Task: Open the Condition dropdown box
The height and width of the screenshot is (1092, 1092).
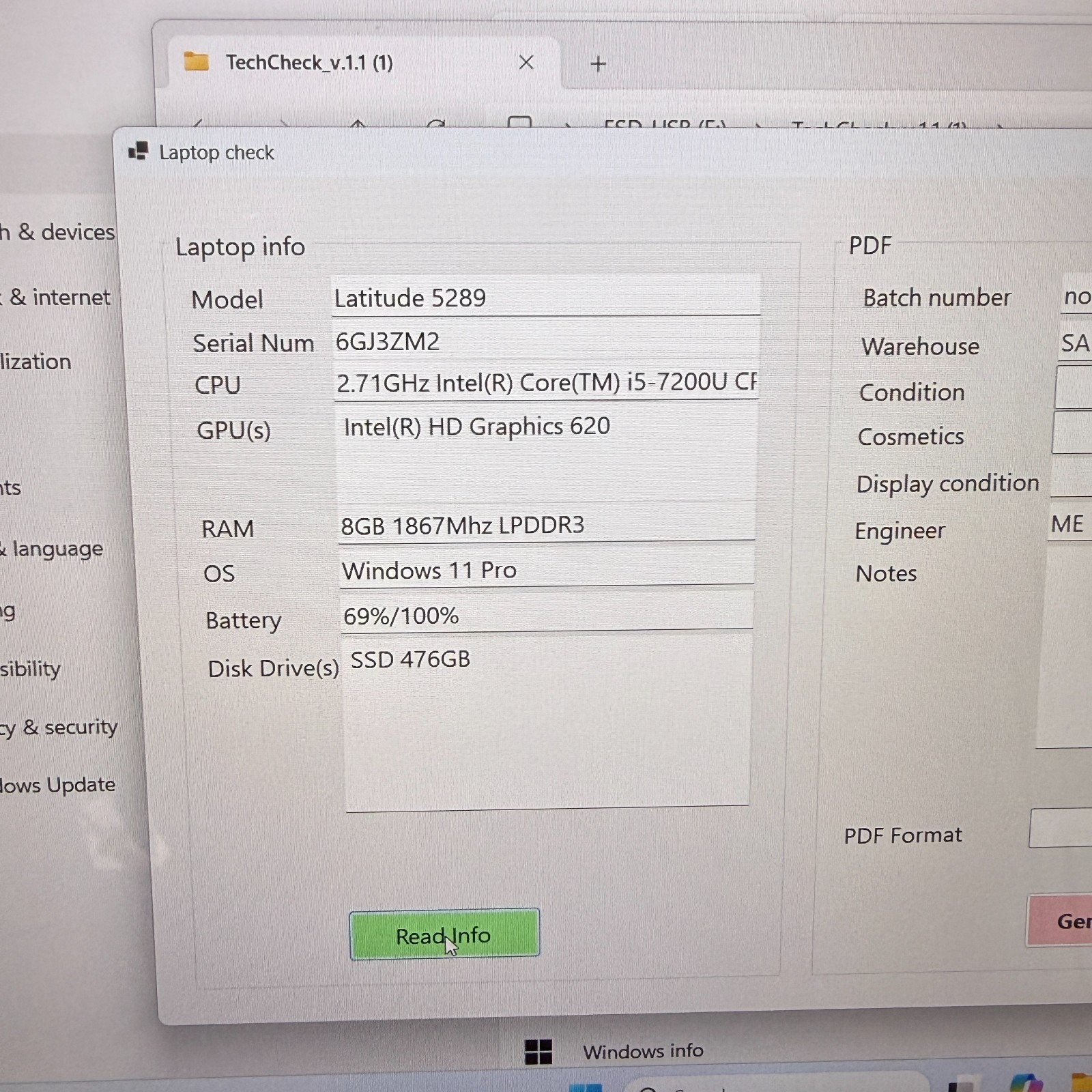Action: (x=1073, y=388)
